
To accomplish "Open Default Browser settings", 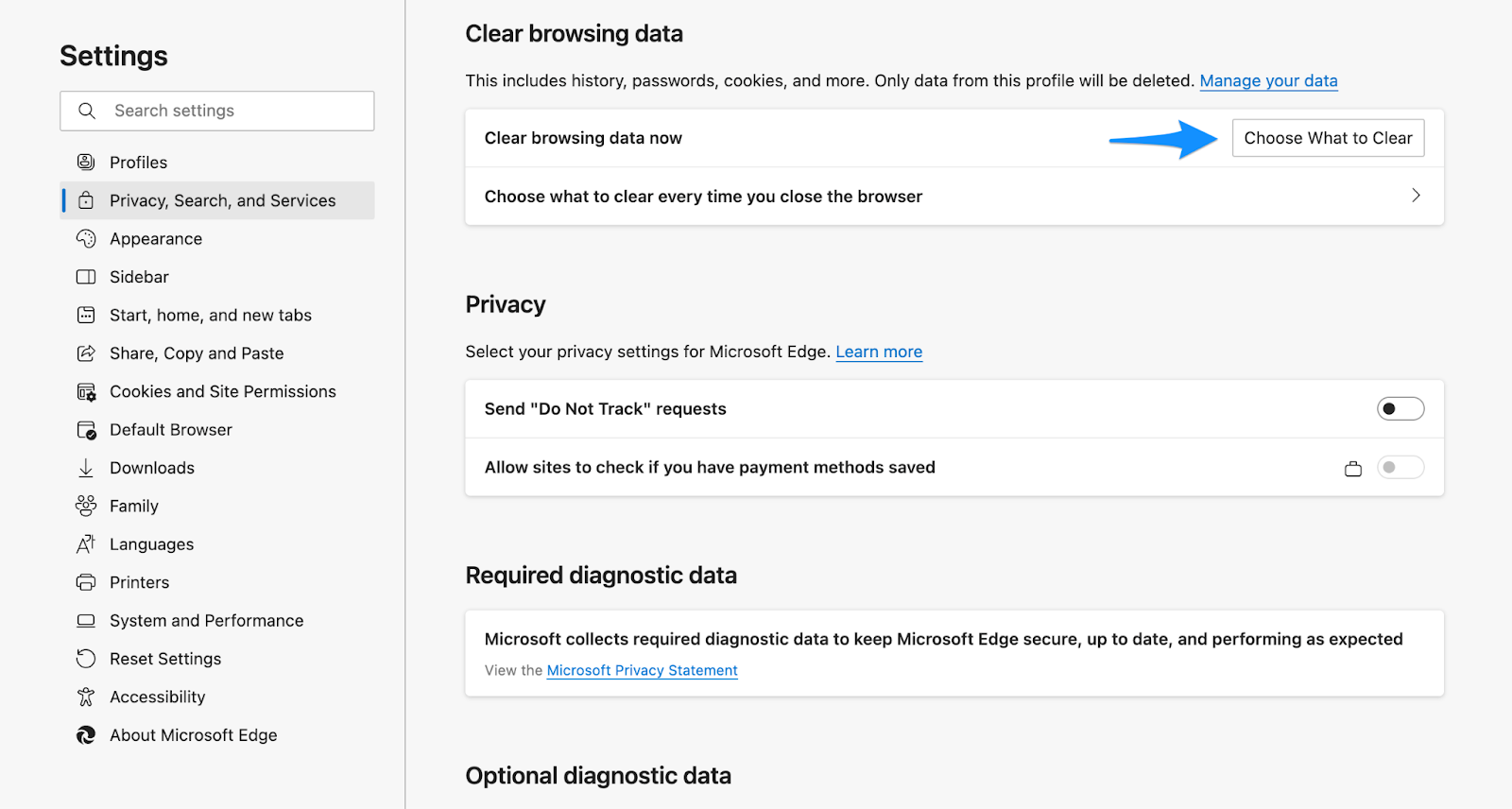I will coord(217,430).
